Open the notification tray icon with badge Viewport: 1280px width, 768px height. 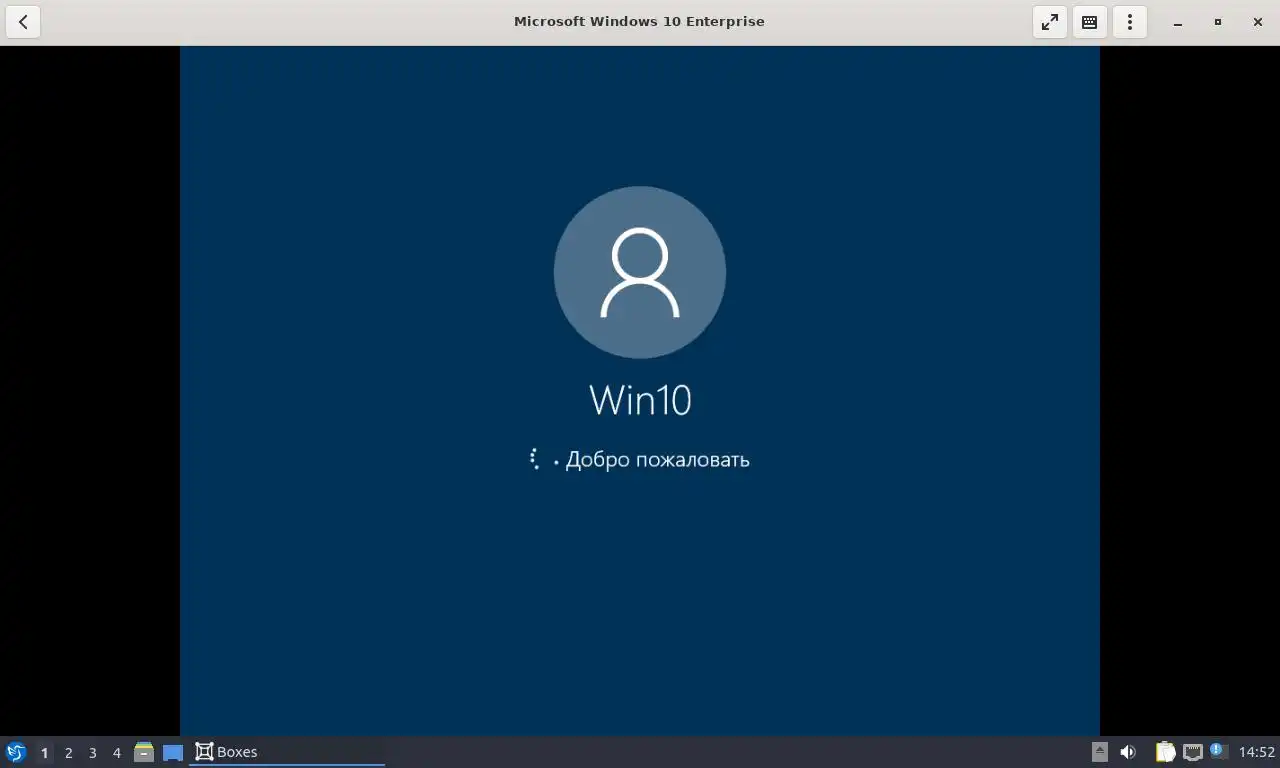coord(1219,751)
